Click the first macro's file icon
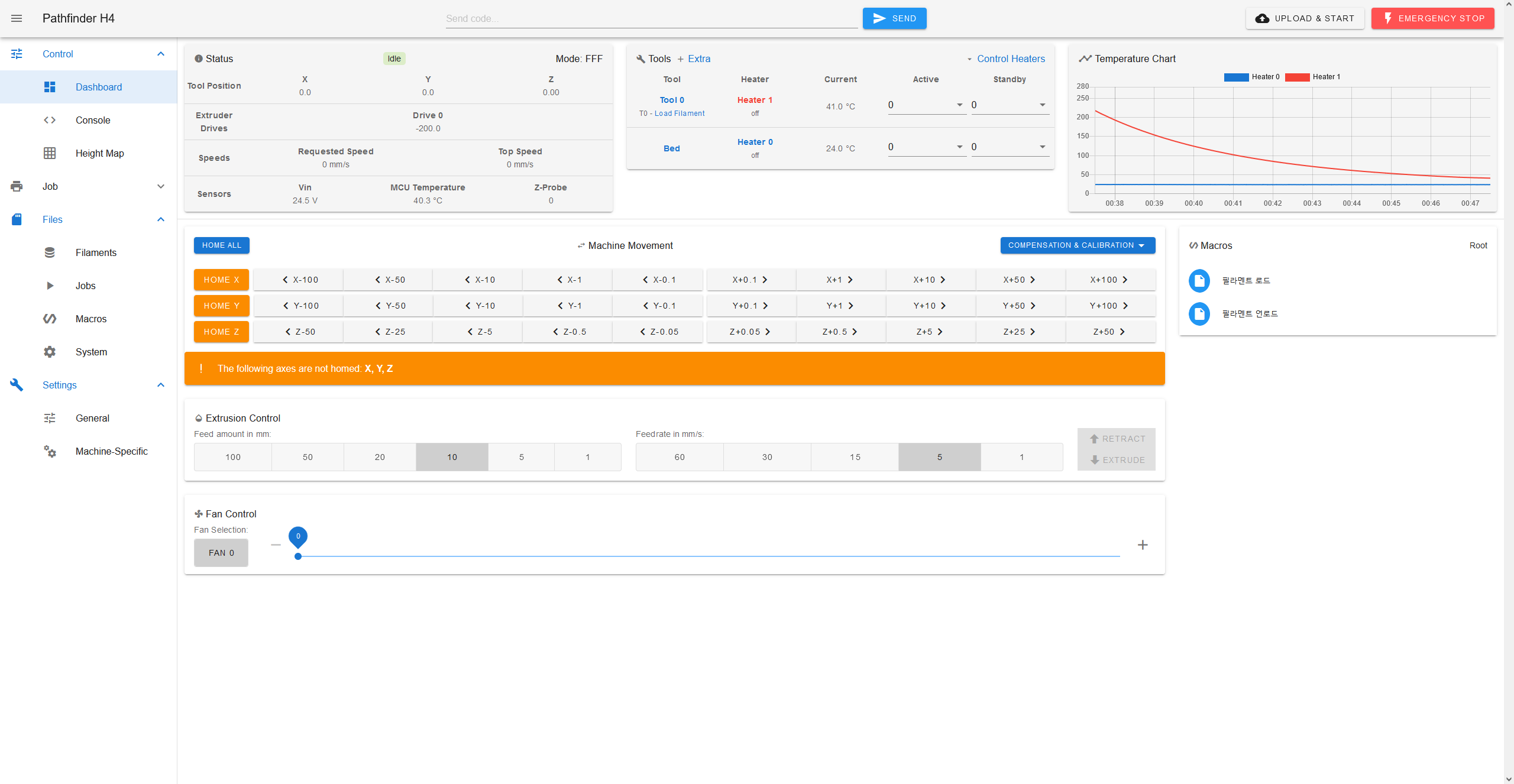The image size is (1514, 784). [x=1199, y=280]
